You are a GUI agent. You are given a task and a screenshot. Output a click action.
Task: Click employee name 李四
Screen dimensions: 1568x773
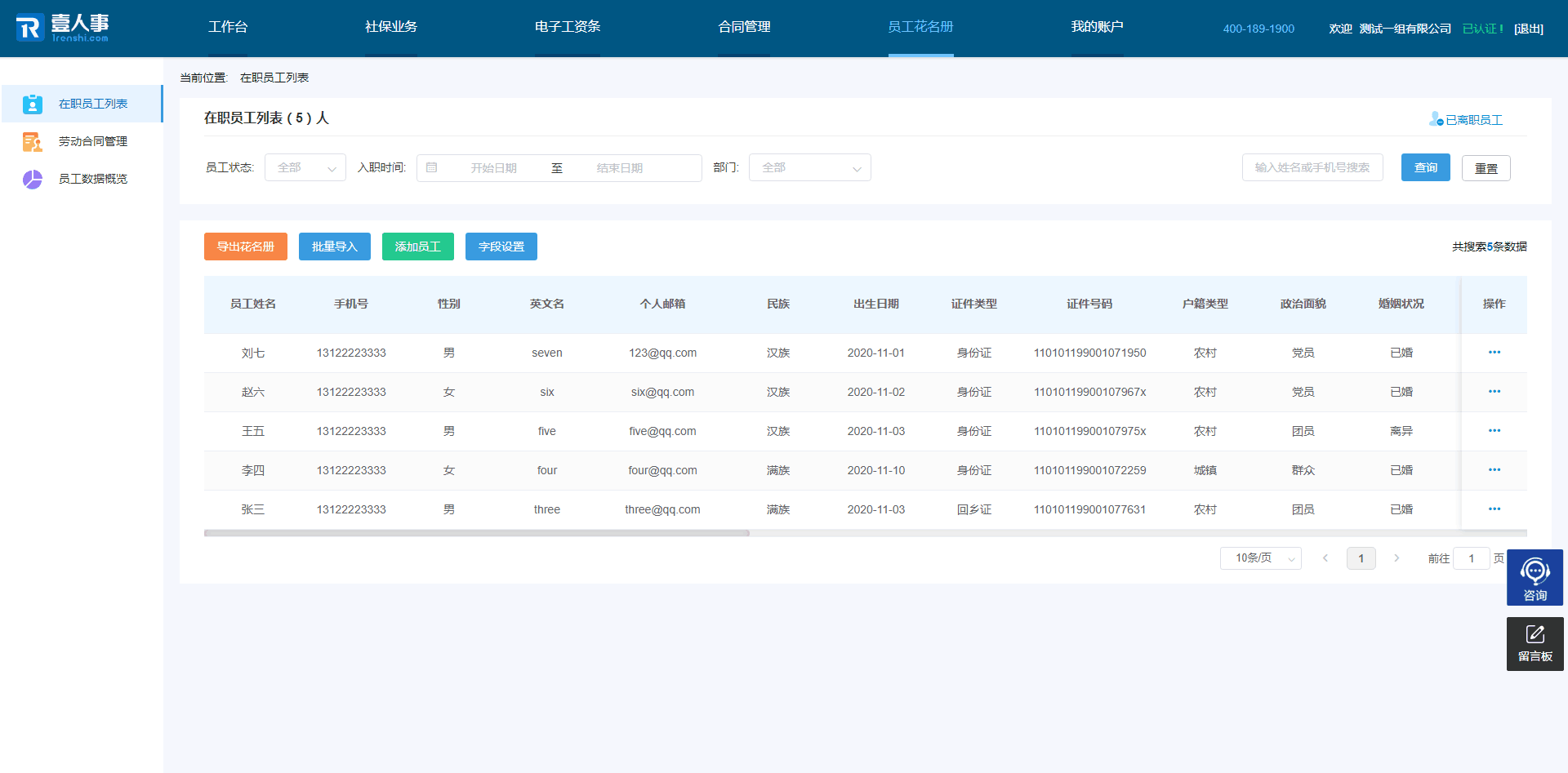point(253,470)
